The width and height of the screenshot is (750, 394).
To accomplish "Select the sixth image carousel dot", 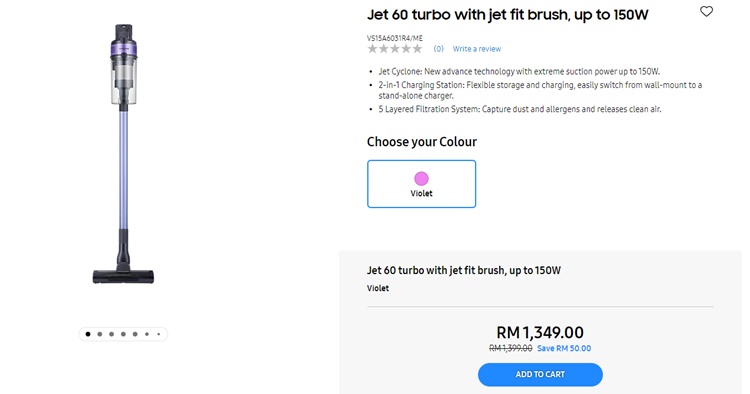I will tap(147, 334).
